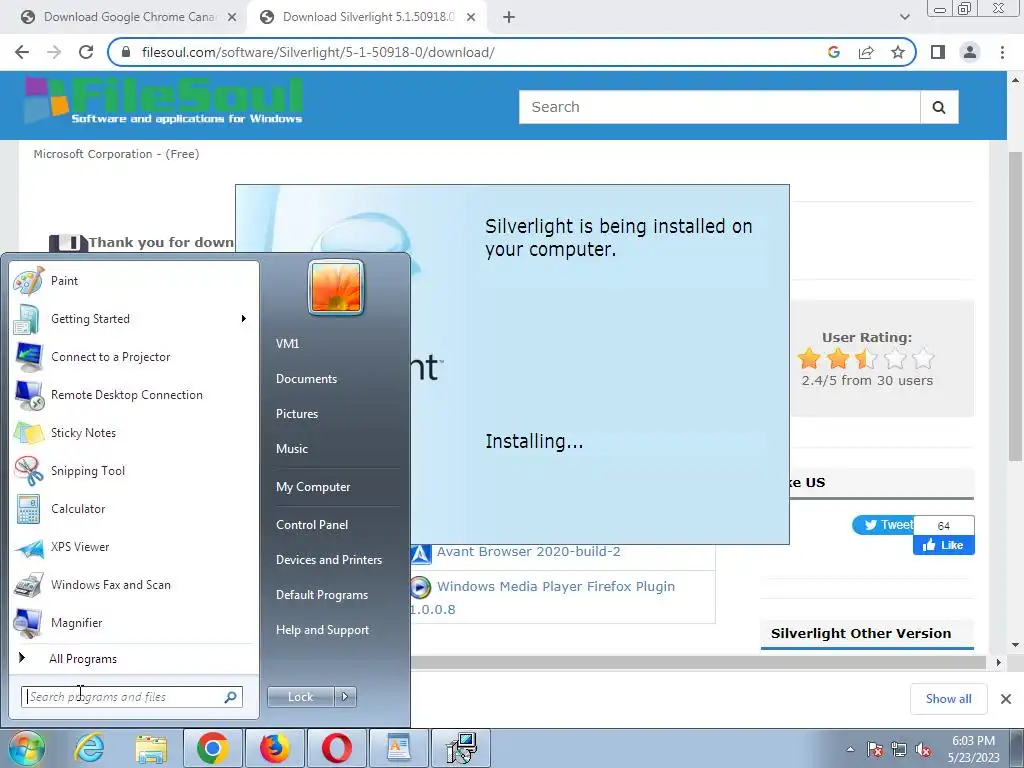Screen dimensions: 1024x768
Task: Open Control Panel
Action: coord(312,525)
